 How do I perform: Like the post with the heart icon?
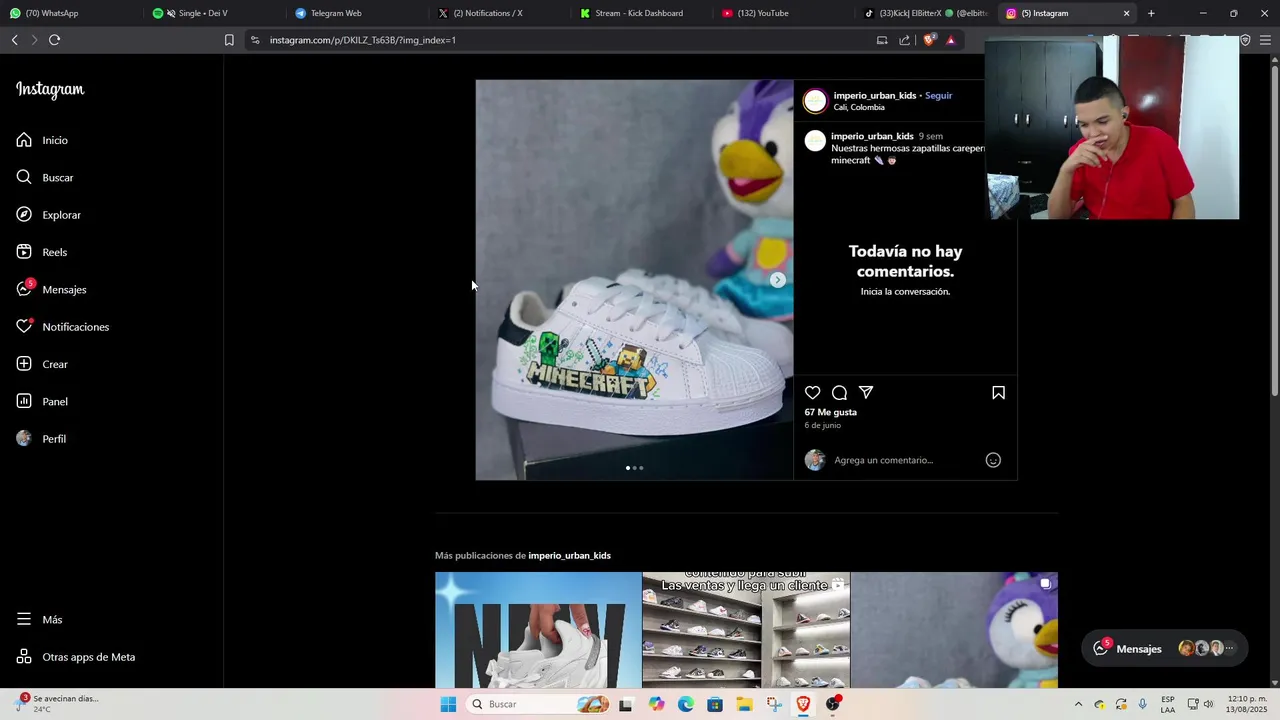click(x=813, y=393)
